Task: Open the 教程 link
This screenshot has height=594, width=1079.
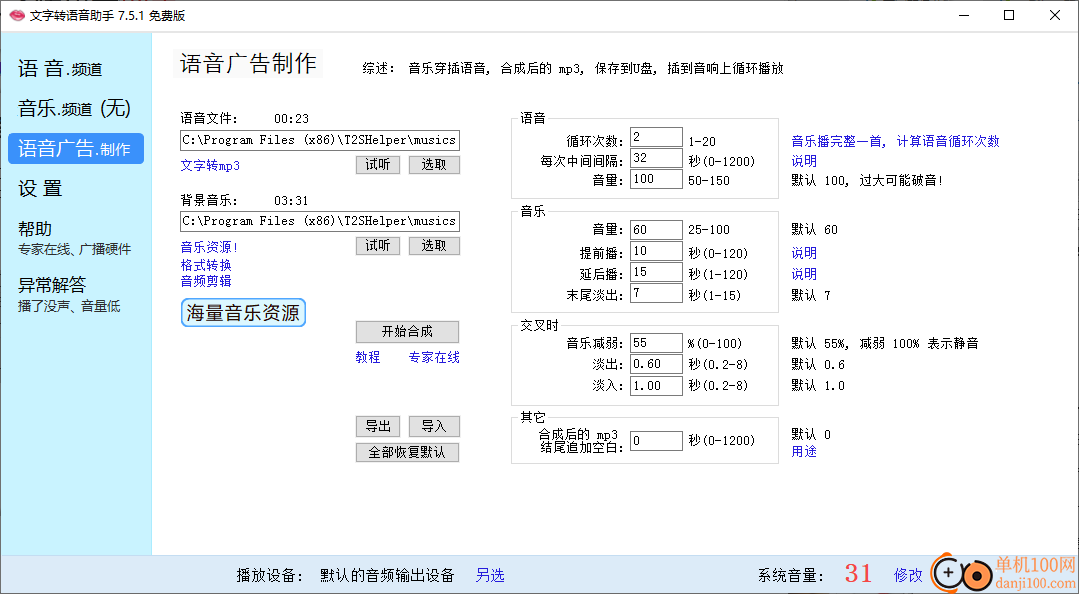Action: point(367,357)
